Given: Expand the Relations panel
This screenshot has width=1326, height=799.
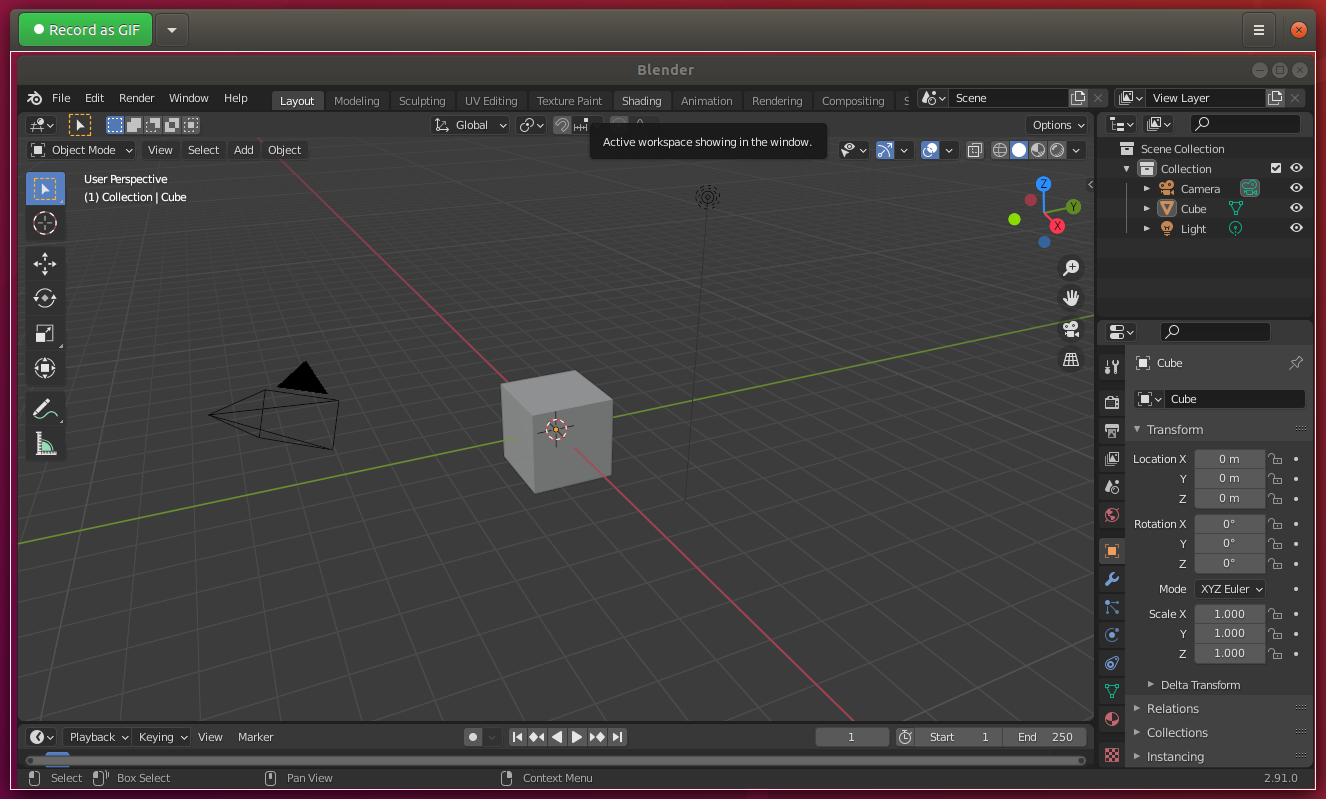Looking at the screenshot, I should (x=1172, y=708).
